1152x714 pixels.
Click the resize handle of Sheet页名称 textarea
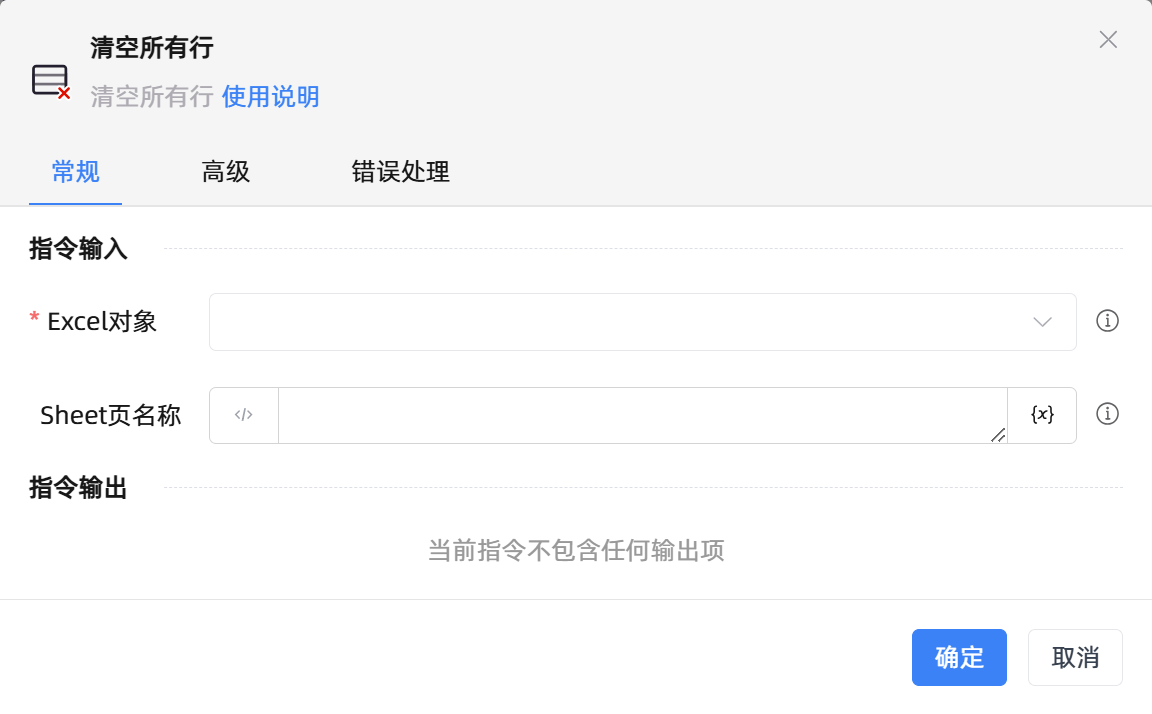point(998,435)
